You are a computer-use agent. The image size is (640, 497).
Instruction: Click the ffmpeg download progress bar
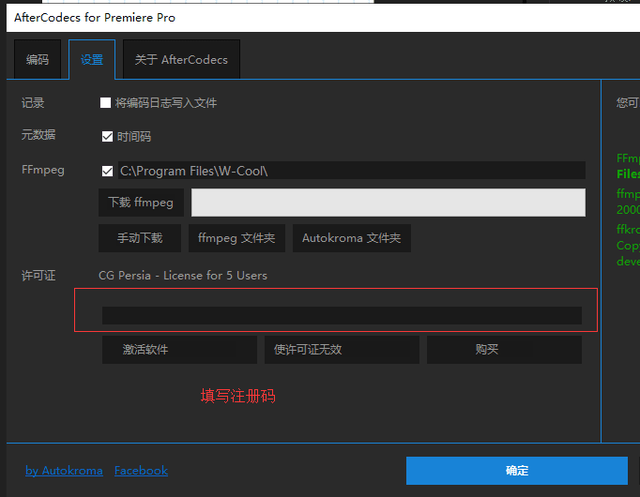(x=388, y=202)
